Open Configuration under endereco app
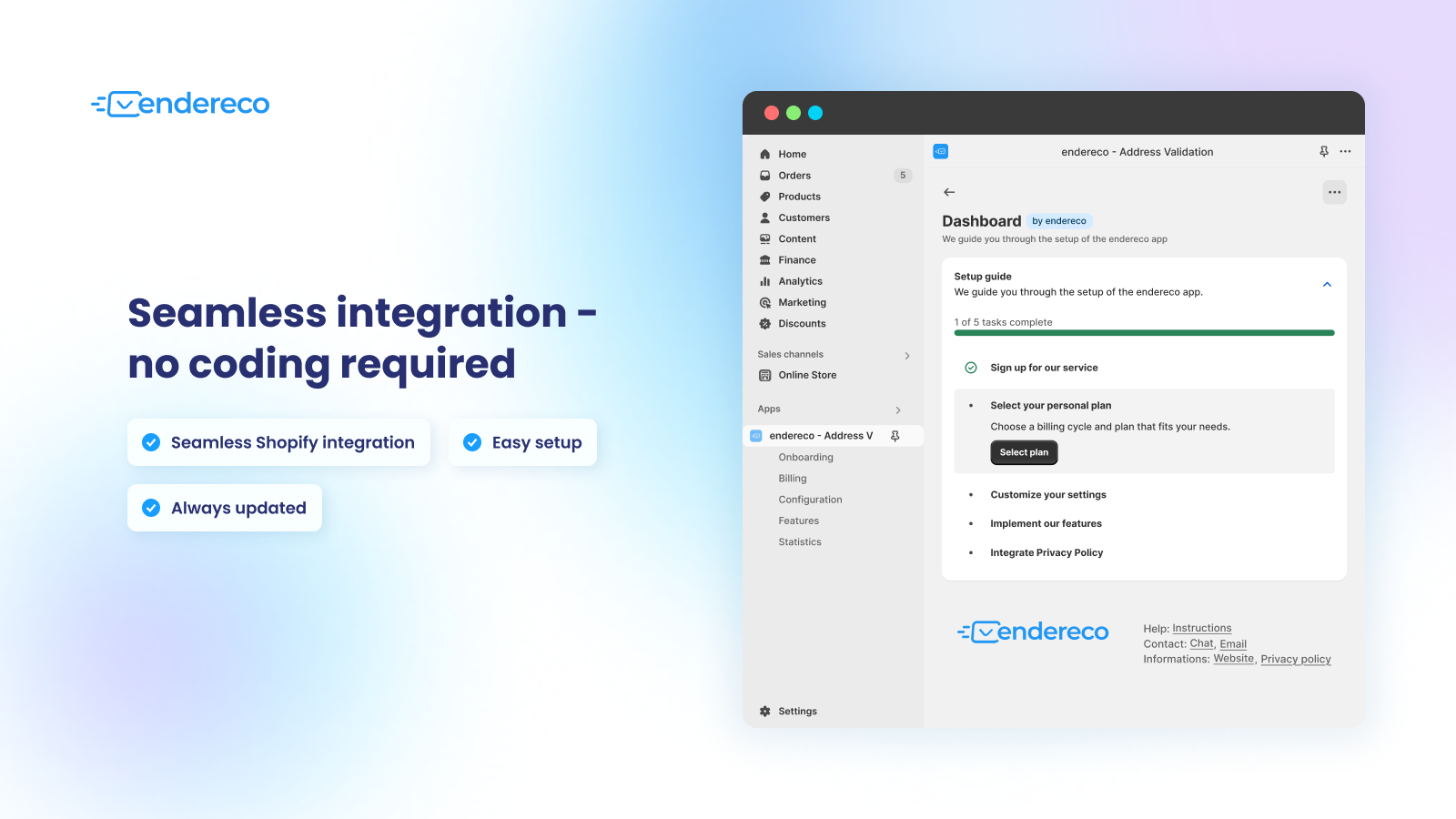1456x819 pixels. (810, 500)
